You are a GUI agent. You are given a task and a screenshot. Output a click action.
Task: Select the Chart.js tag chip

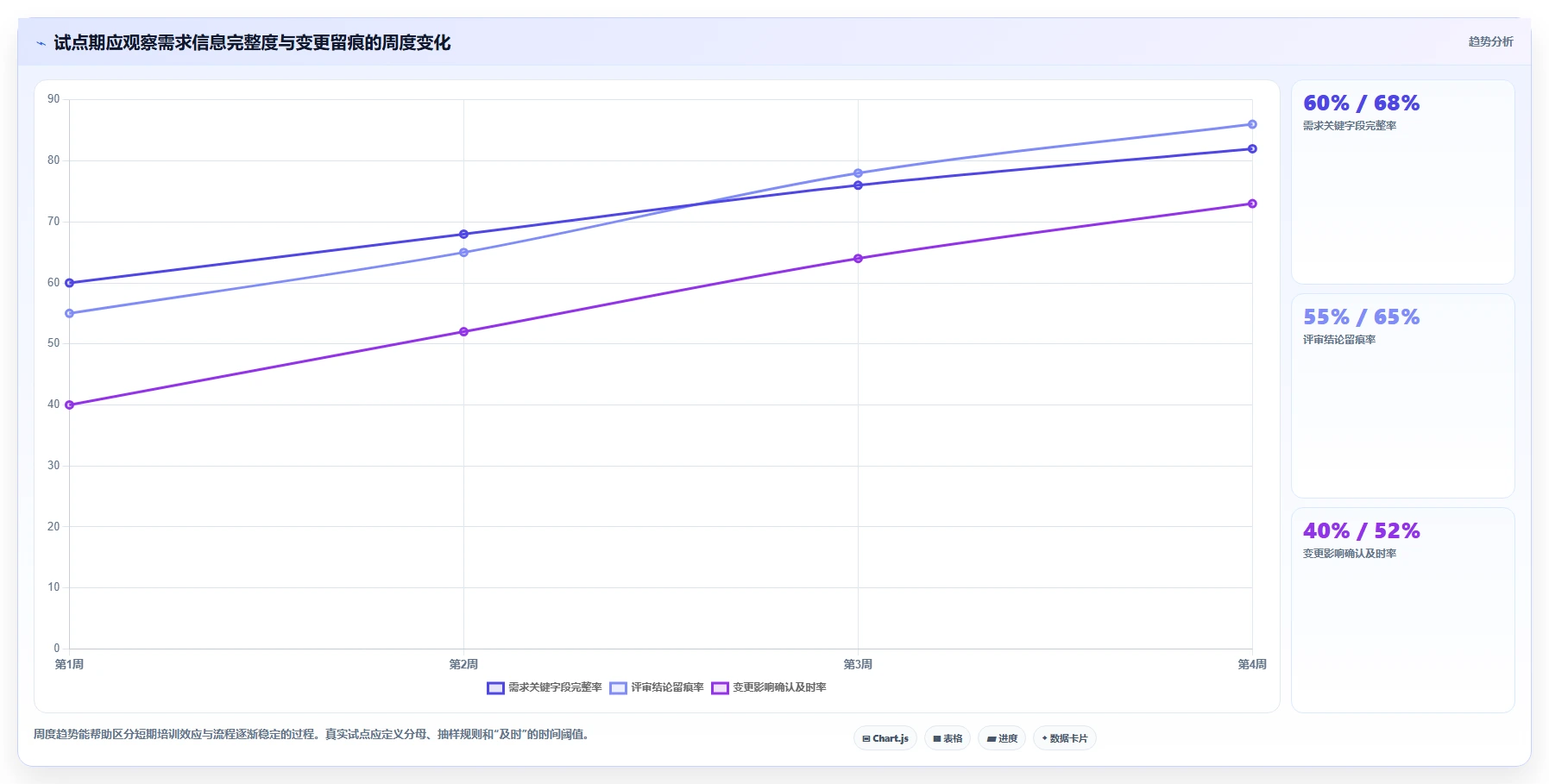(x=885, y=738)
